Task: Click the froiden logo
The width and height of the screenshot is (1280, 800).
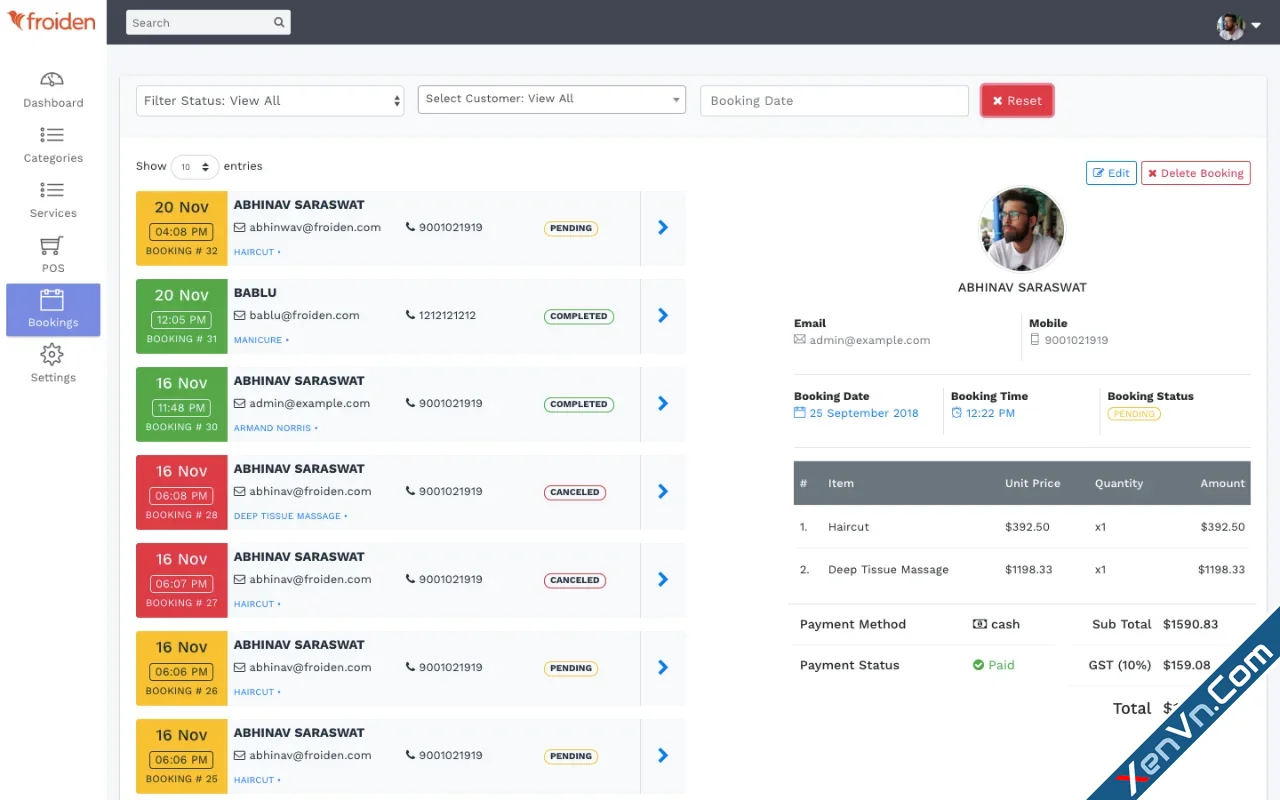Action: tap(52, 21)
